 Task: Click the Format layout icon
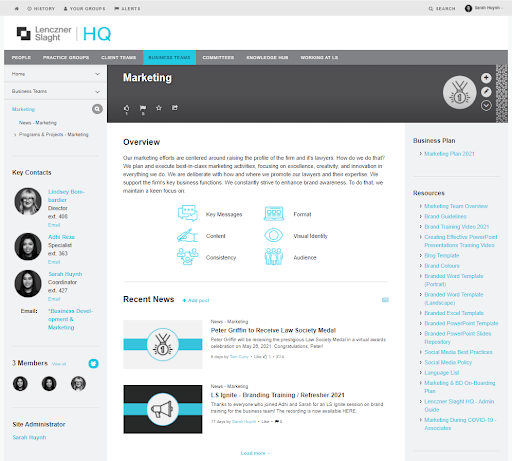[x=274, y=213]
